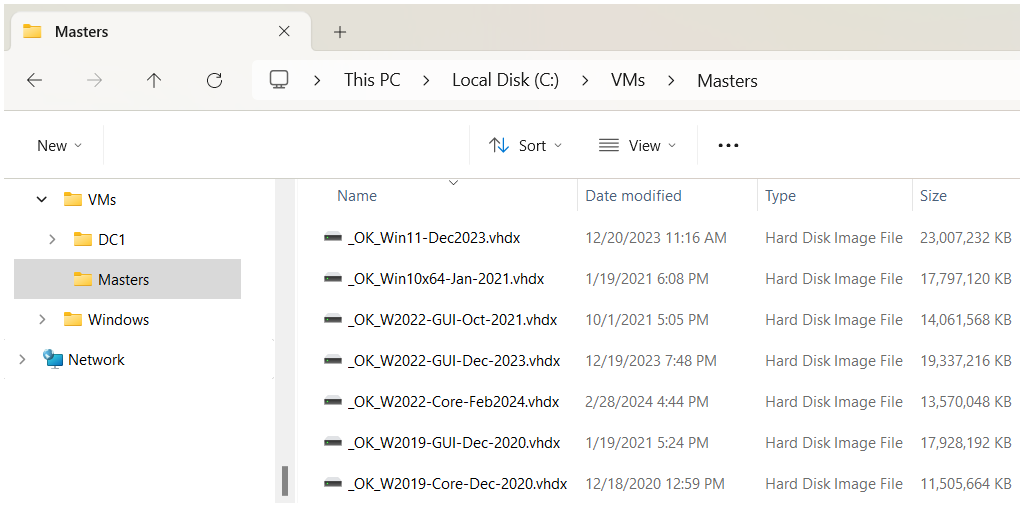Image resolution: width=1024 pixels, height=507 pixels.
Task: Select the Masters folder in navigation tree
Action: 123,279
